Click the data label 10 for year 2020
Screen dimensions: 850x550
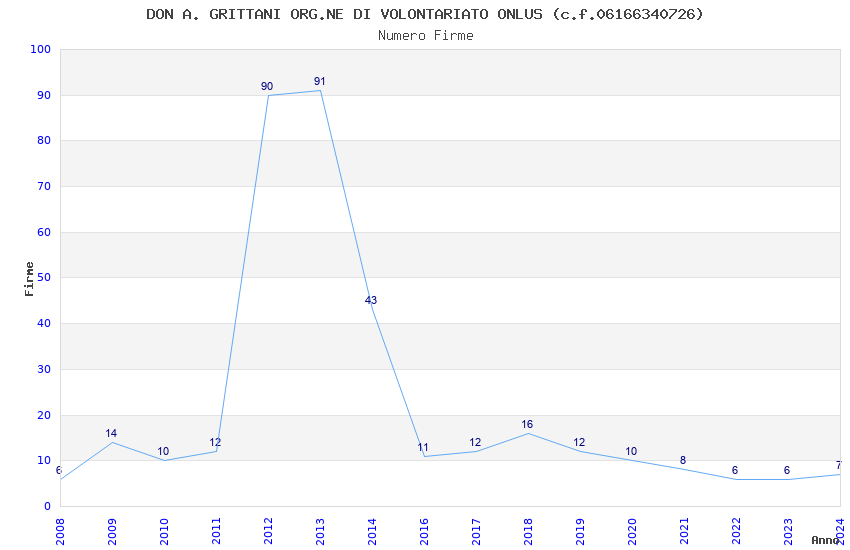click(631, 451)
